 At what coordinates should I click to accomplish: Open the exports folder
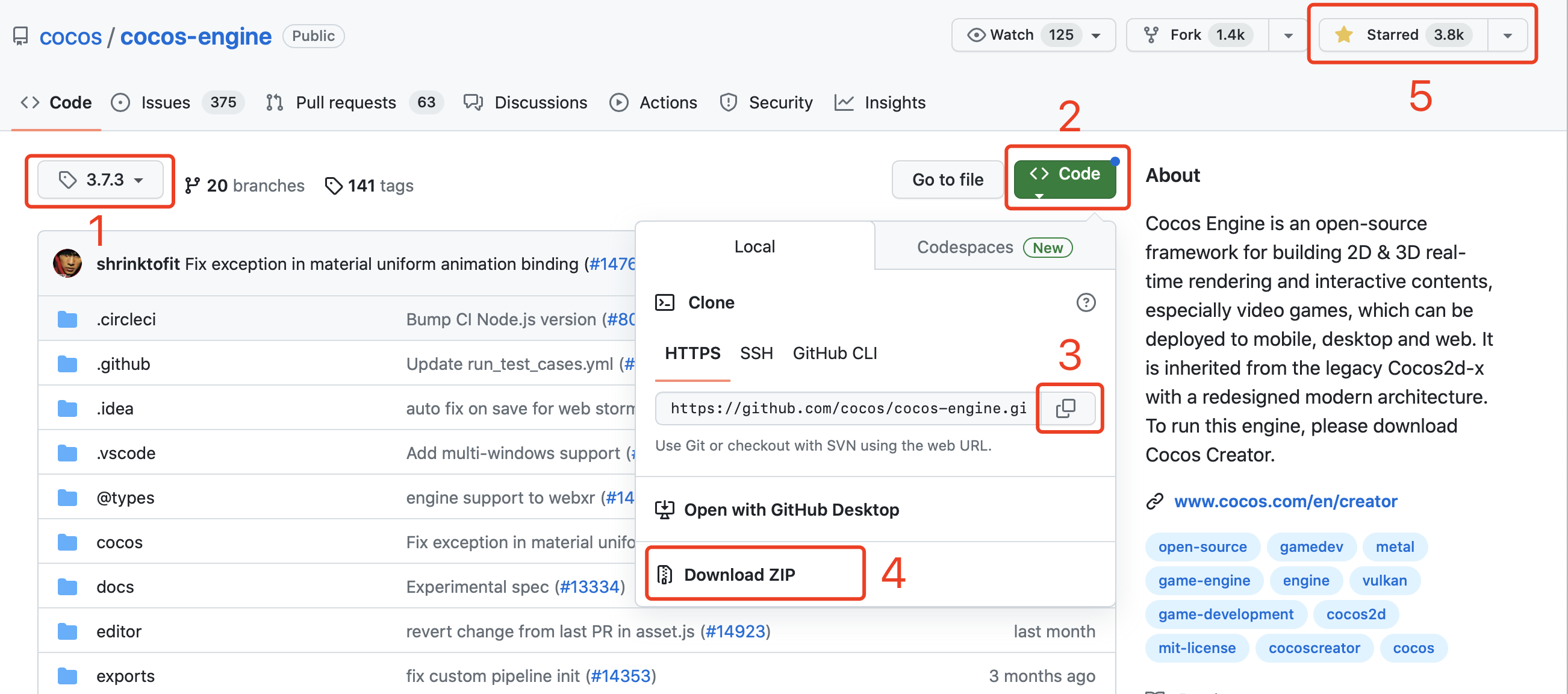pyautogui.click(x=125, y=676)
